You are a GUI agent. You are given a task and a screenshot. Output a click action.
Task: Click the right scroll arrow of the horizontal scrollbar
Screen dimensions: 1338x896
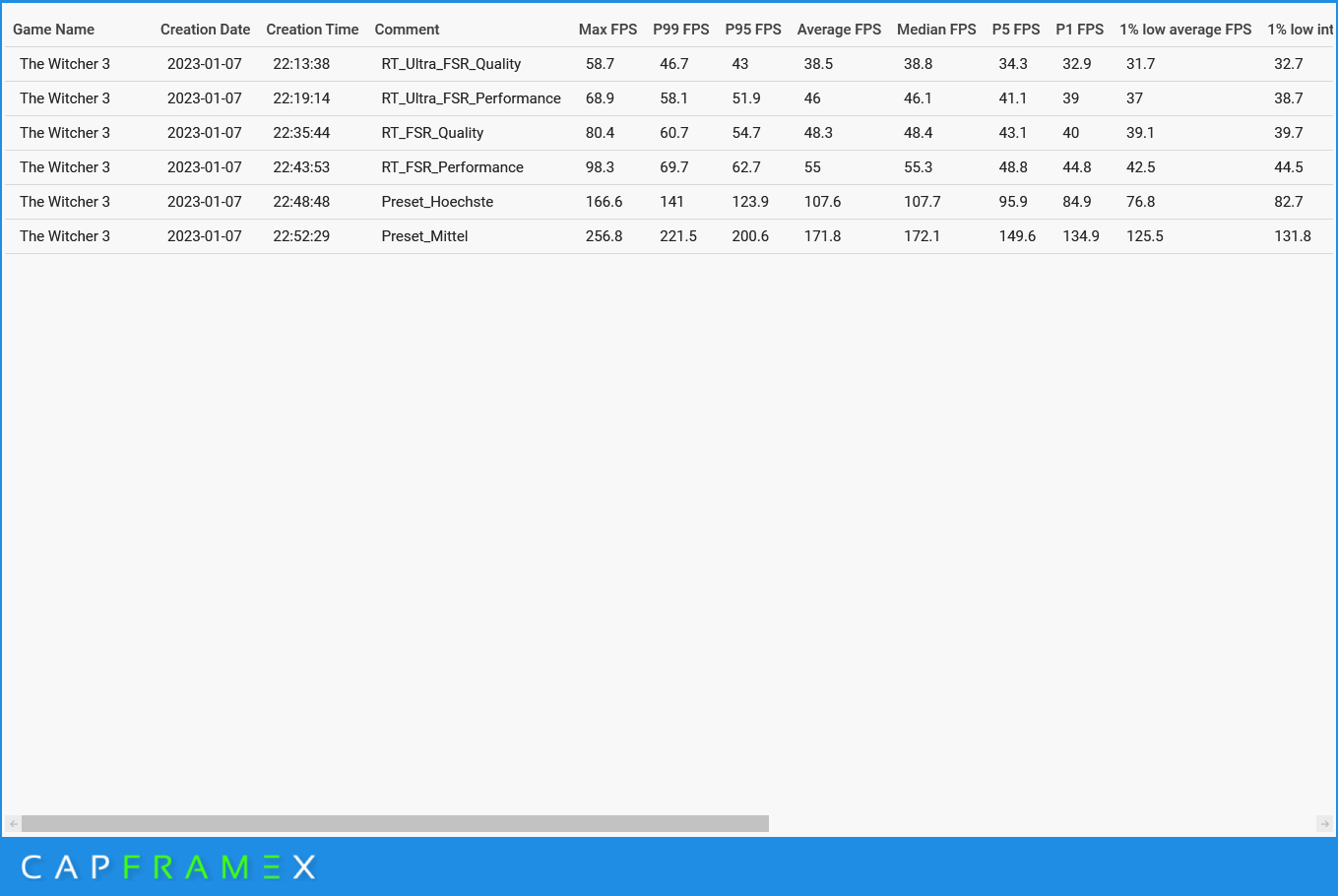coord(1324,823)
